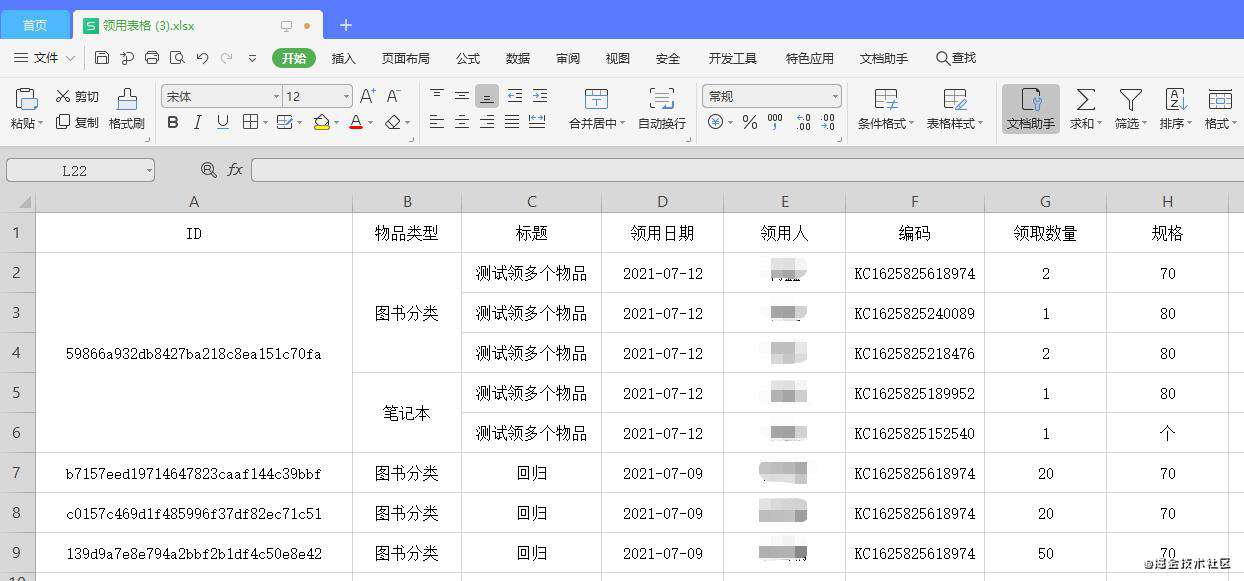This screenshot has height=581, width=1244.
Task: Expand the quick access toolbar customize arrow
Action: [x=252, y=58]
